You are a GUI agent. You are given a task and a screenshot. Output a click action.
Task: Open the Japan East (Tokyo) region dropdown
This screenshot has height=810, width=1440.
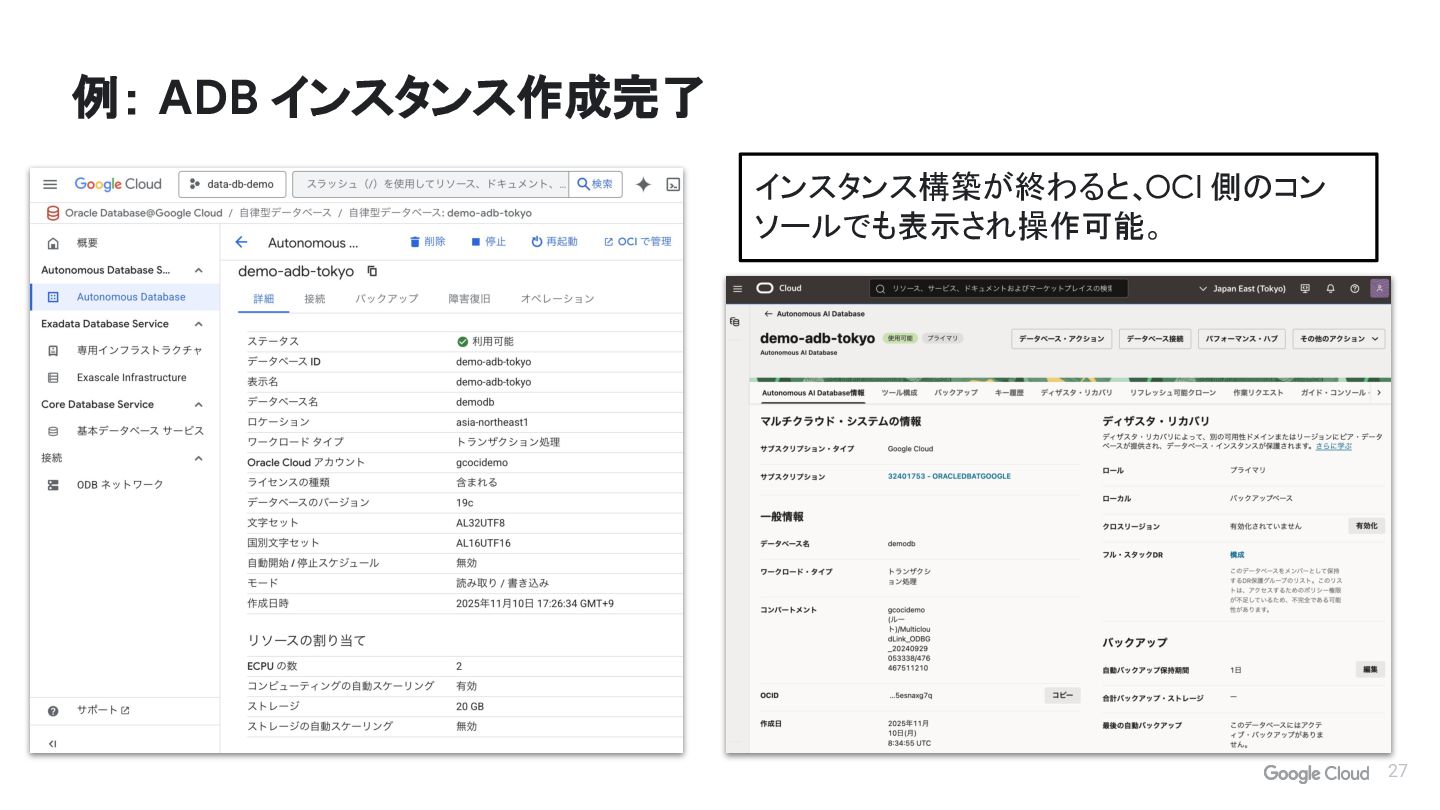1241,288
